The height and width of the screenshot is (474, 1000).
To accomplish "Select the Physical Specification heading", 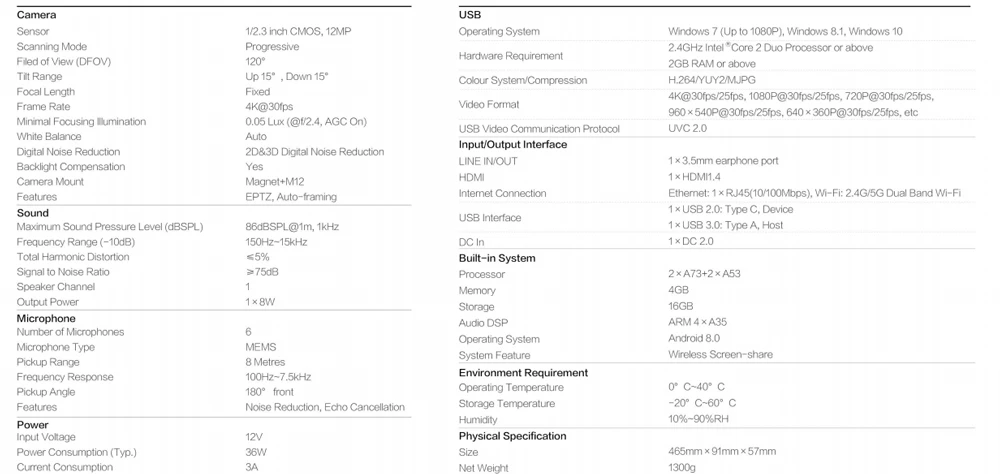I will [512, 436].
